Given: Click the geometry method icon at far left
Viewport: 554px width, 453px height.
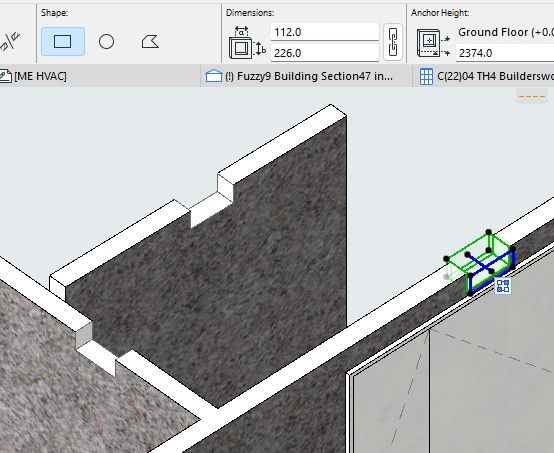Looking at the screenshot, I should pos(10,41).
